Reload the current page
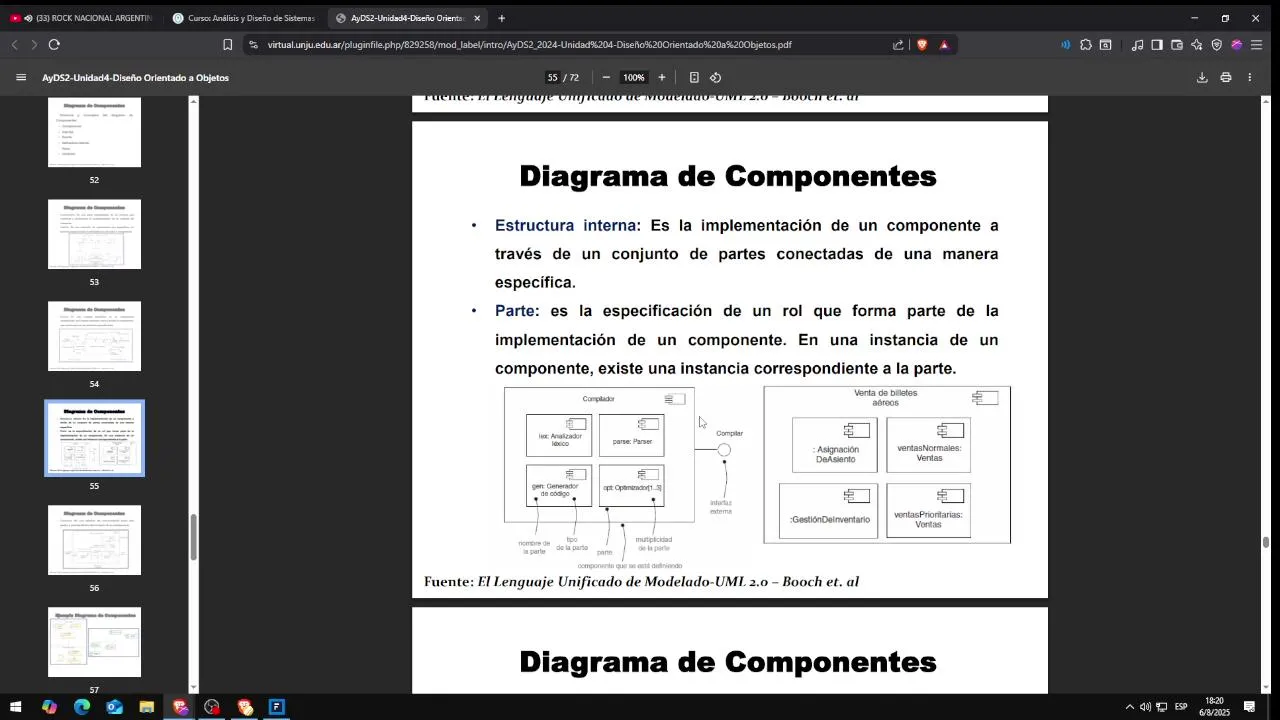Image resolution: width=1280 pixels, height=720 pixels. (54, 44)
